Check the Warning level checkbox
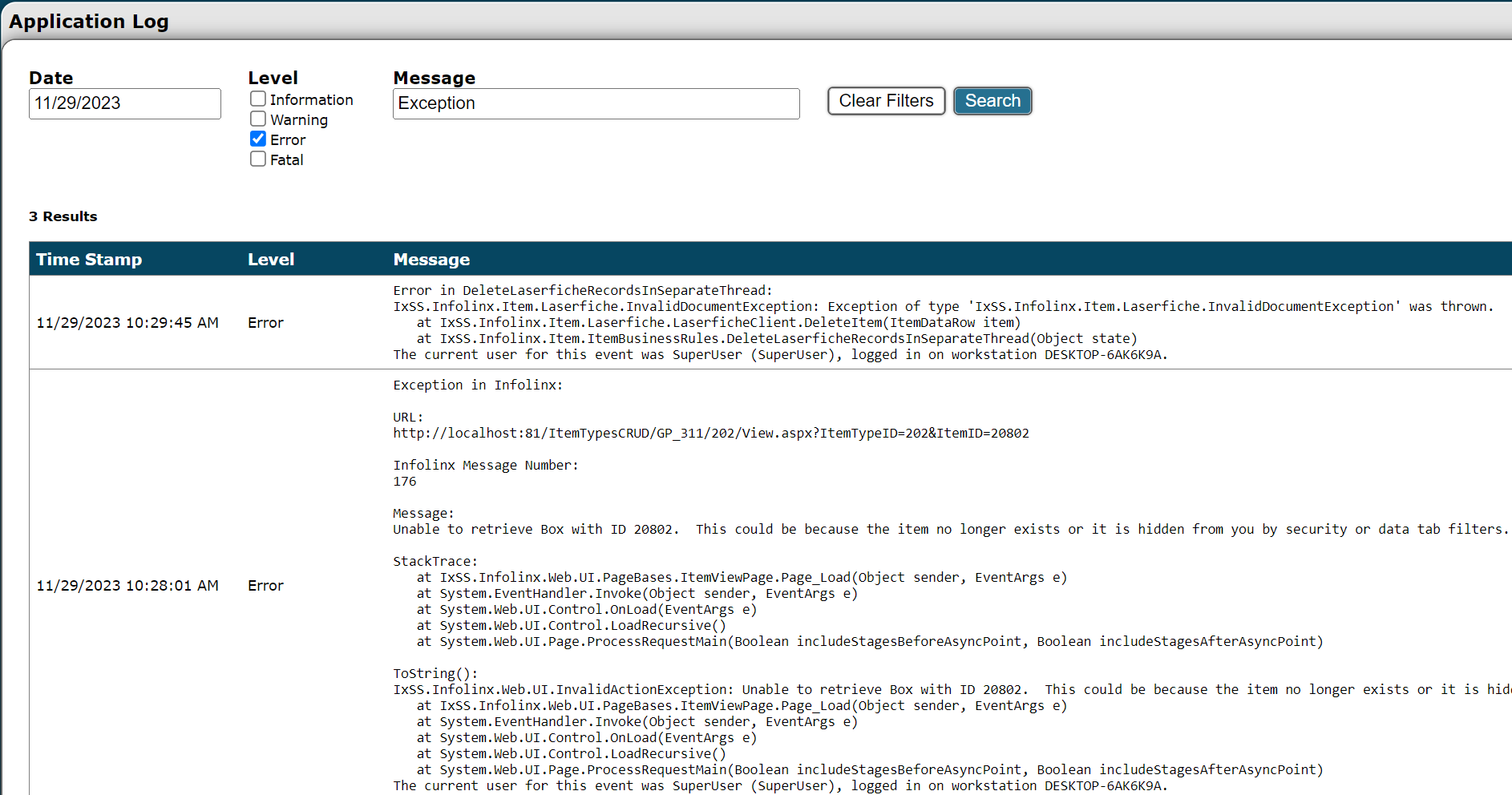 coord(258,119)
